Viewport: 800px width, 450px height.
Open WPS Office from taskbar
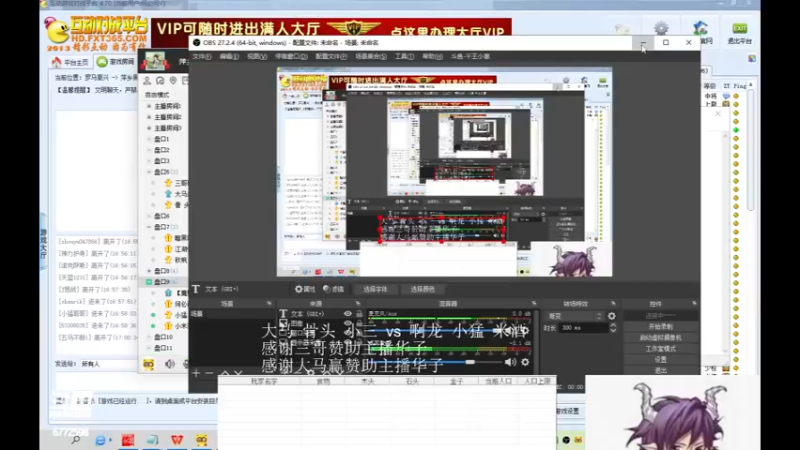(x=177, y=440)
